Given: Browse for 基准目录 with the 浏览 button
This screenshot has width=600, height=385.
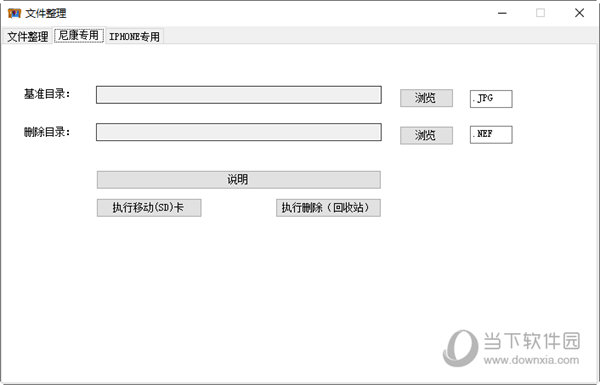Looking at the screenshot, I should click(426, 98).
